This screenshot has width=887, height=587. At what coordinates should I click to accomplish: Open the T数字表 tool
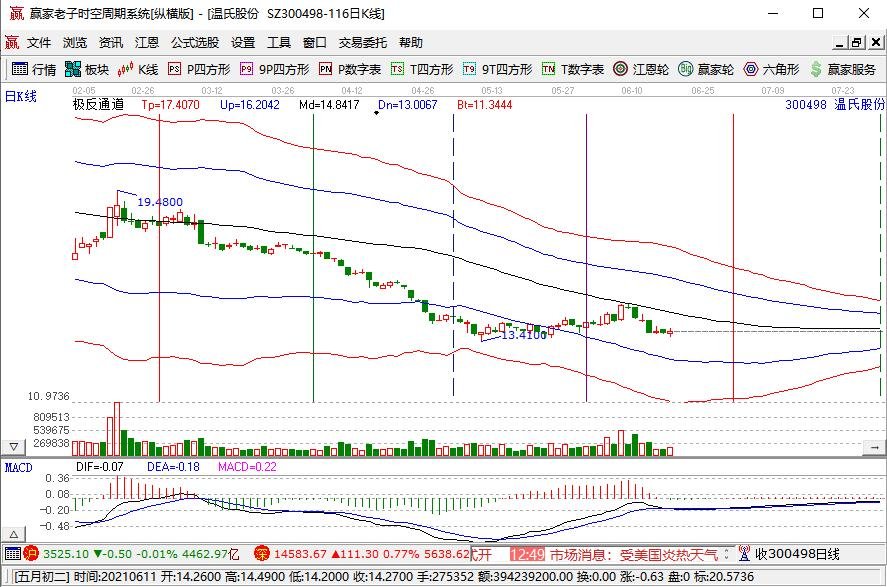click(x=572, y=69)
